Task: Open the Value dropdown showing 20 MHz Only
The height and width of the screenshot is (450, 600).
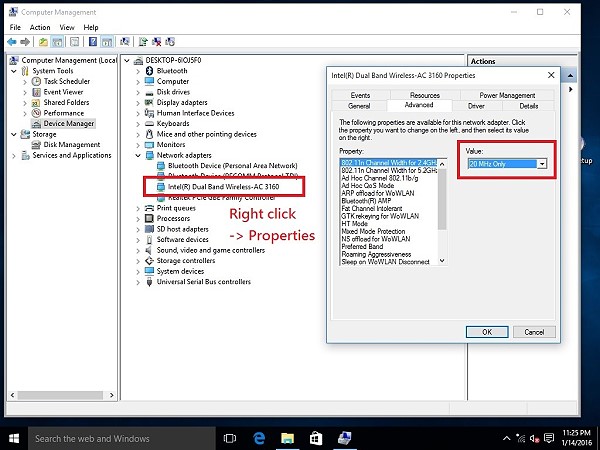Action: pyautogui.click(x=543, y=163)
